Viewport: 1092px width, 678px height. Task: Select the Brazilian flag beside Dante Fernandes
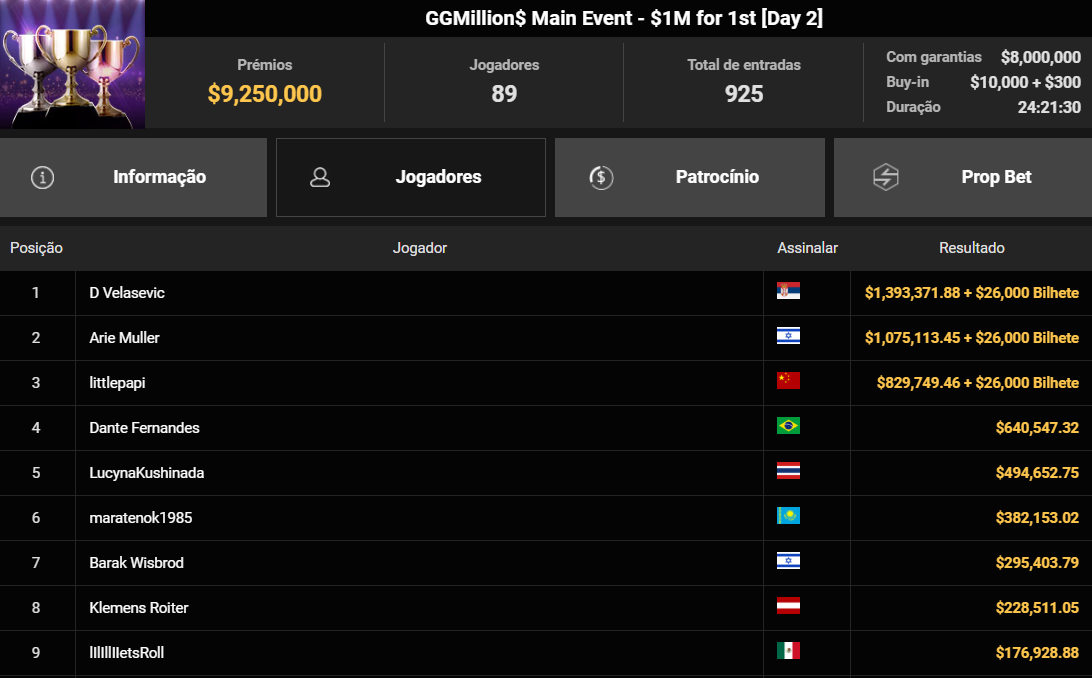click(x=786, y=427)
